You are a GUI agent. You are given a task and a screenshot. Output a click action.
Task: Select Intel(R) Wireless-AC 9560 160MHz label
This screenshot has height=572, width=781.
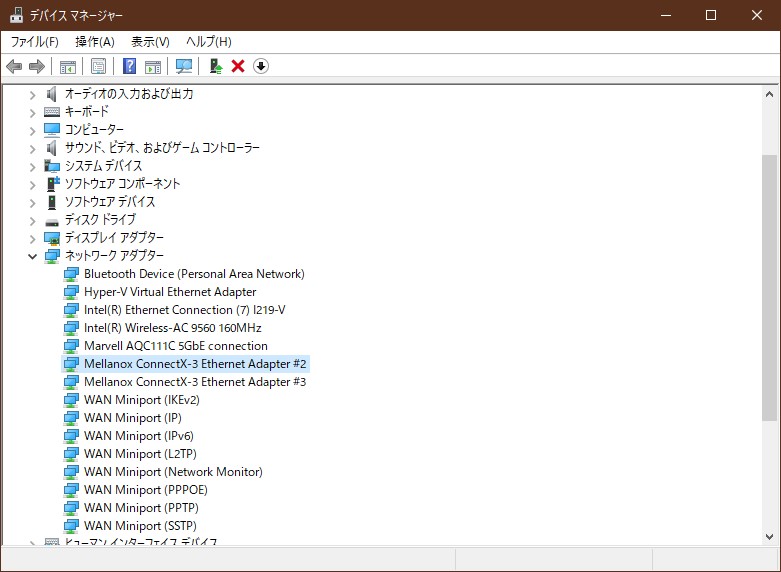tap(172, 327)
